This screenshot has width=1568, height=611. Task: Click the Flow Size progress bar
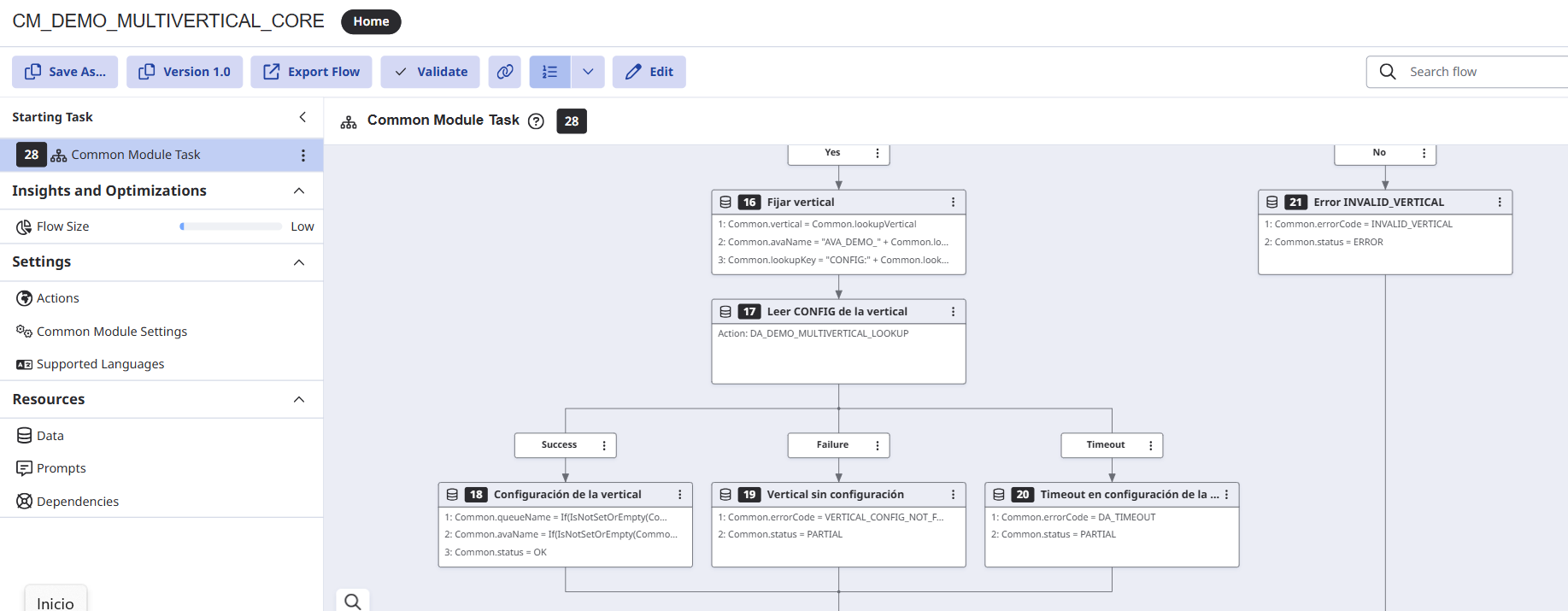231,226
